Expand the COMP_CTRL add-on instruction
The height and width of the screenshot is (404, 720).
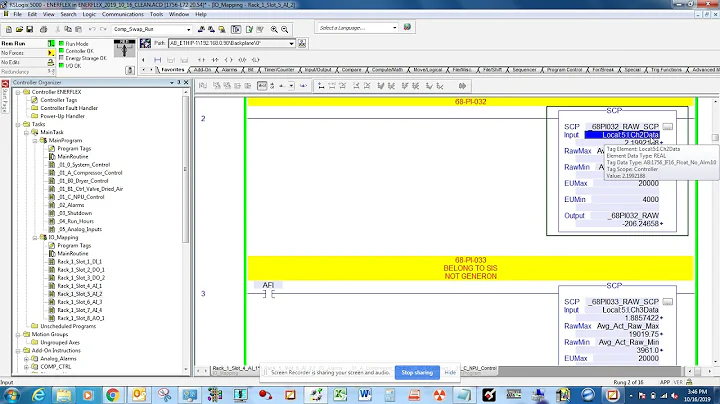pyautogui.click(x=26, y=367)
